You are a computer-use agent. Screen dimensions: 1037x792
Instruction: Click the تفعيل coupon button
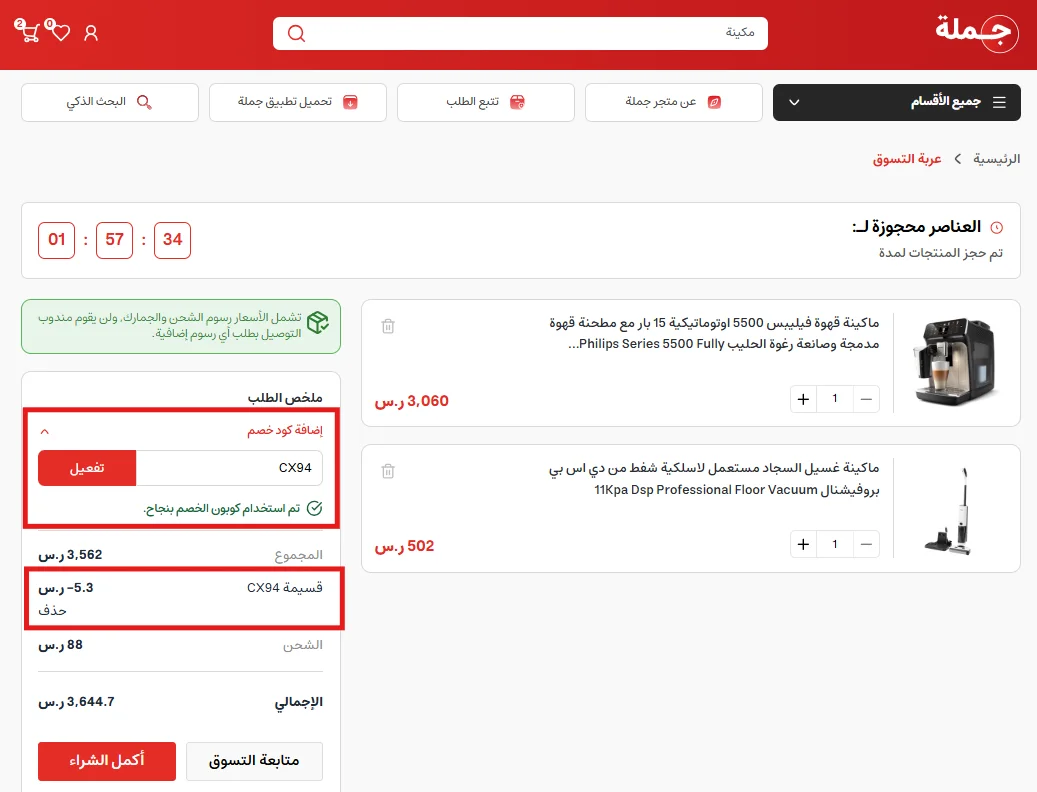click(x=87, y=468)
